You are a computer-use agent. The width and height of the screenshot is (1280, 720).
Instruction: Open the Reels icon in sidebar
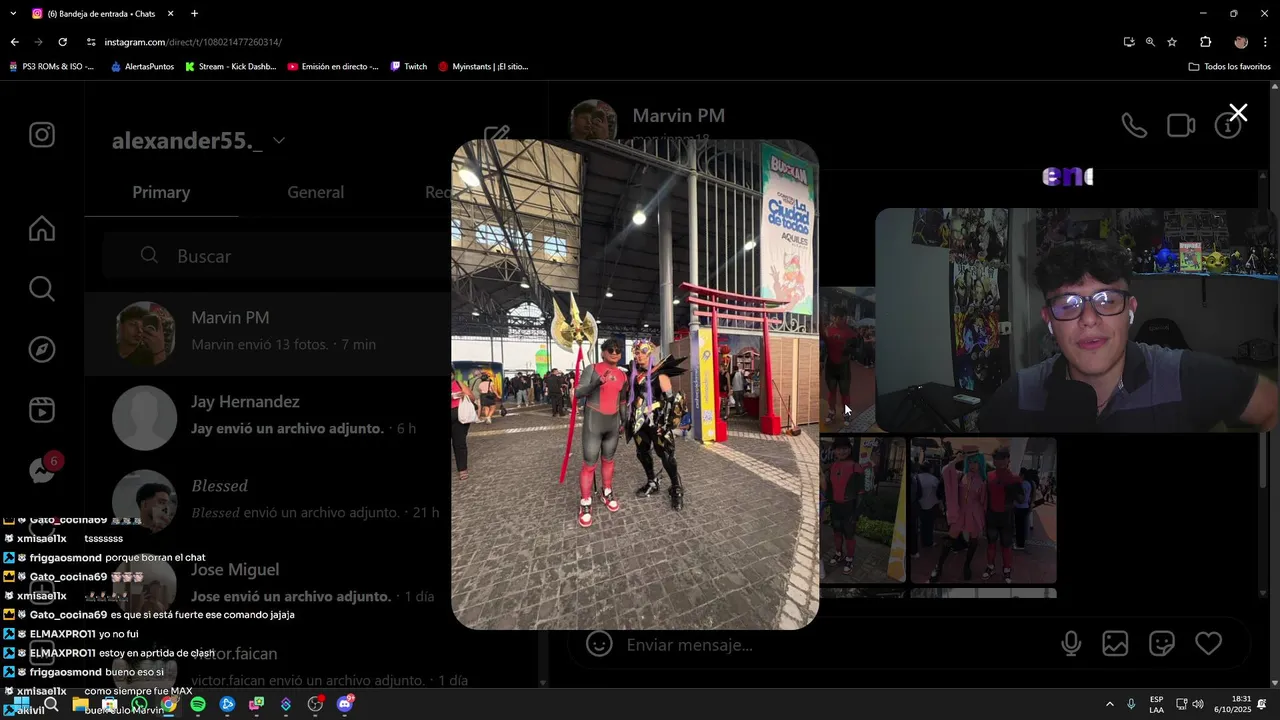[x=42, y=410]
